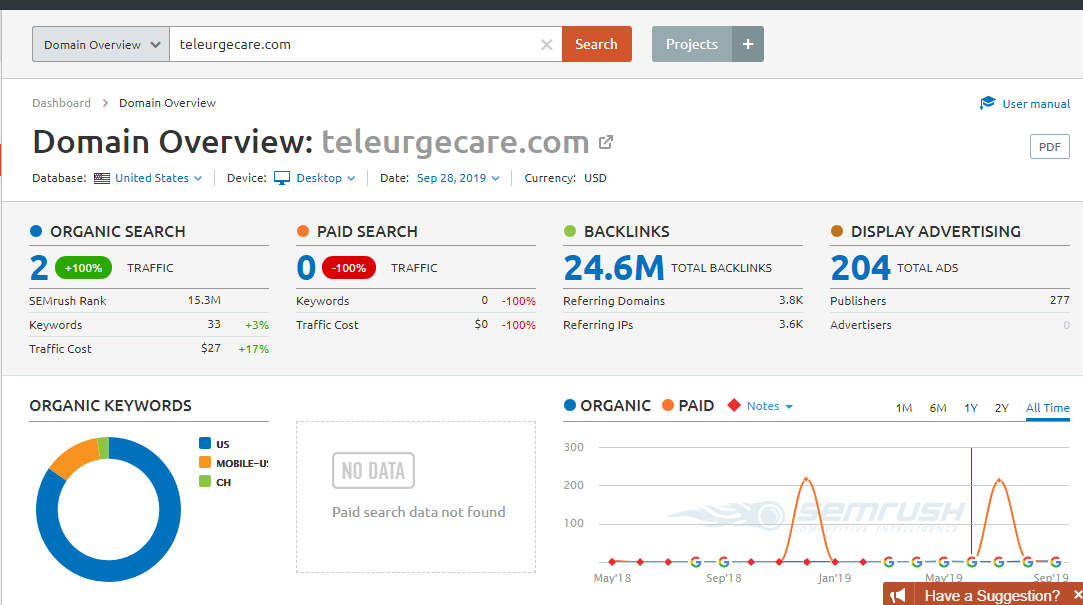Switch to the 6M time range
This screenshot has height=605, width=1083.
pos(937,408)
